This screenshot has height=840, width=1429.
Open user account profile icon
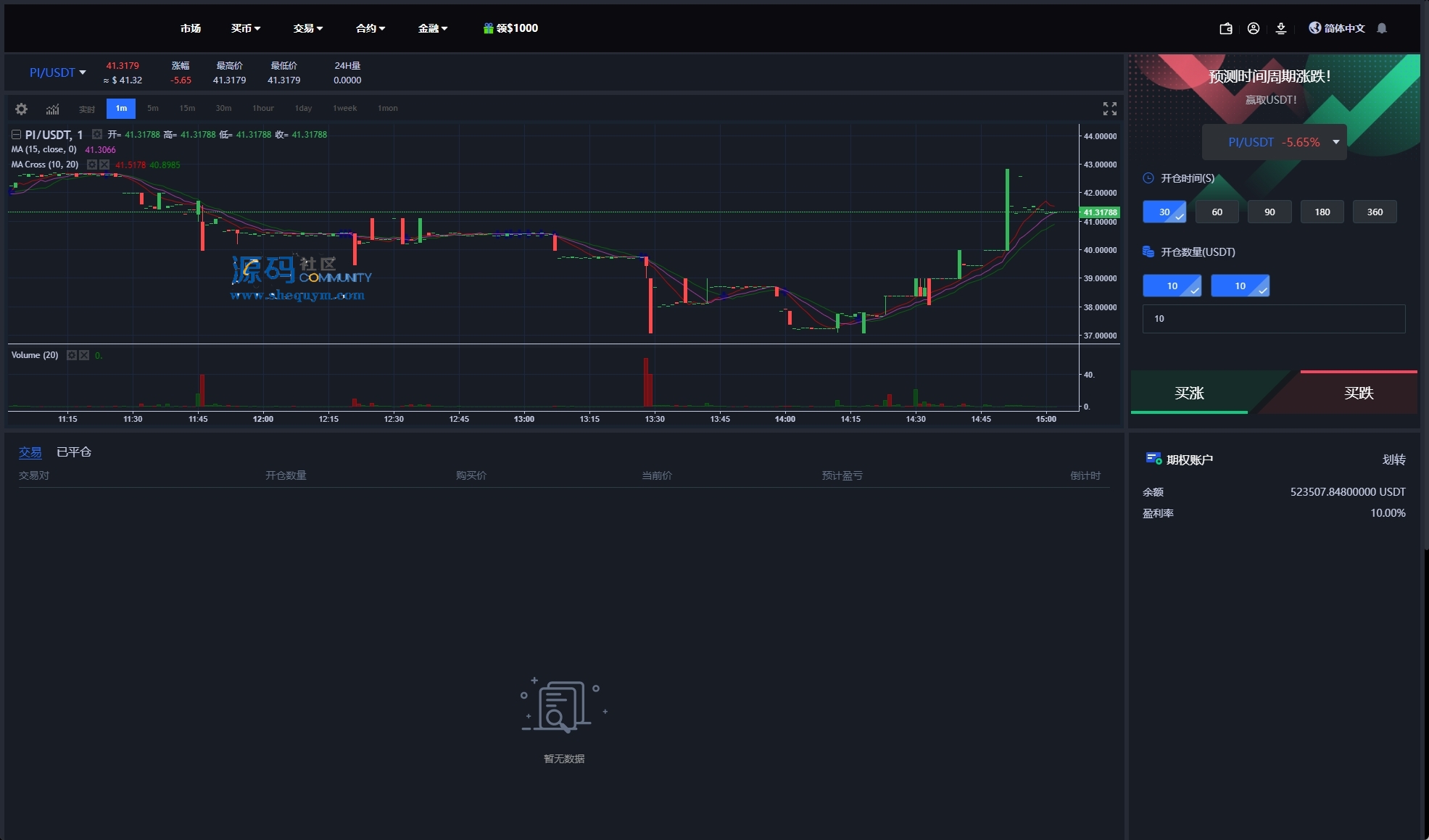click(1253, 28)
